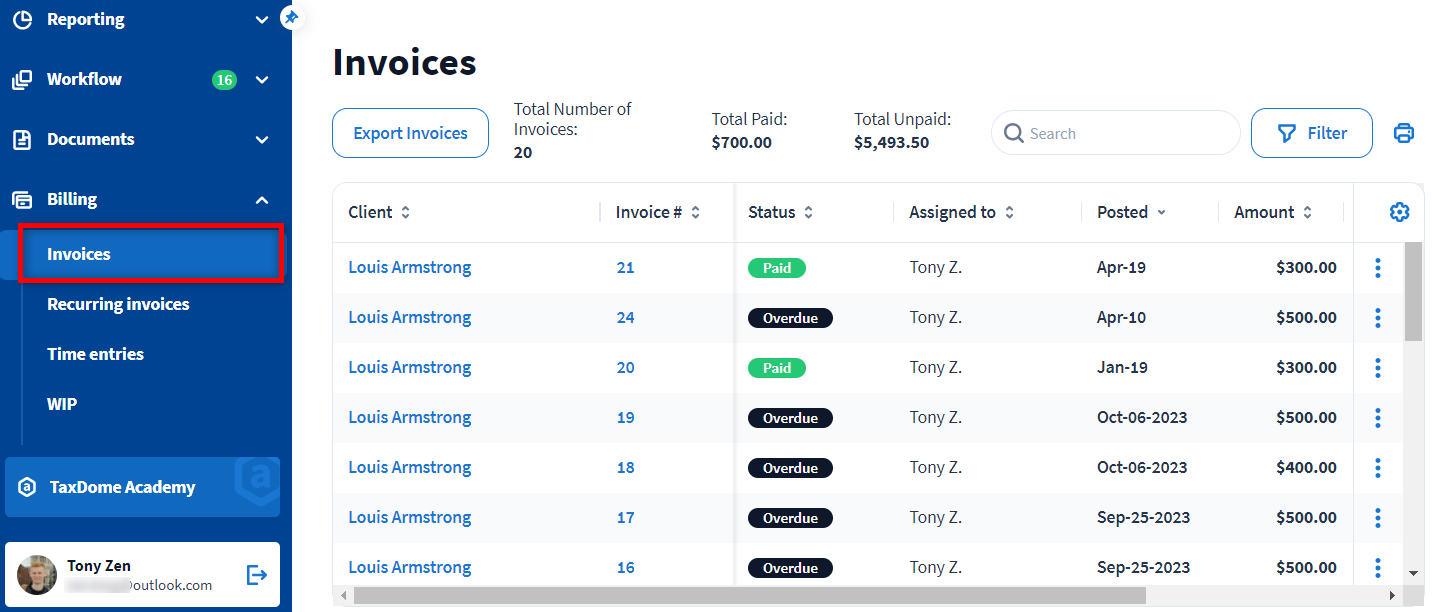Open Recurring invoices in sidebar
This screenshot has width=1432, height=612.
tap(118, 304)
